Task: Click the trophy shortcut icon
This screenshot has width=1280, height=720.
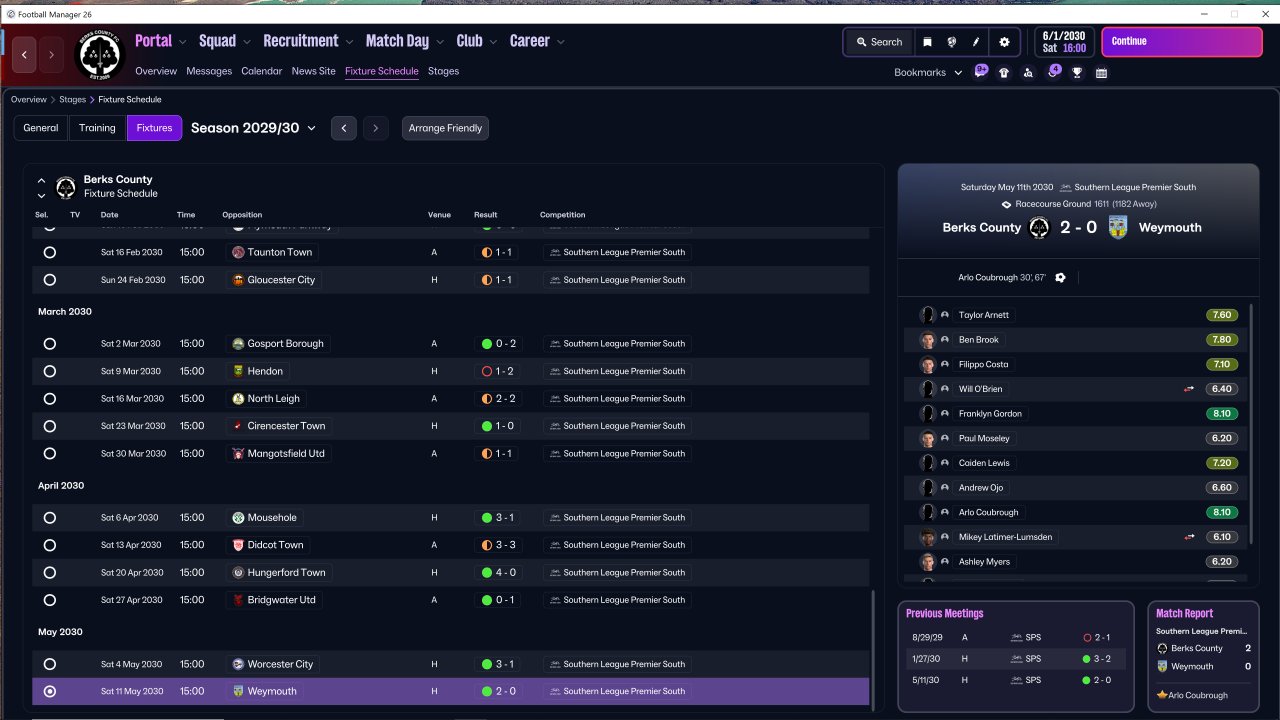Action: pyautogui.click(x=1077, y=73)
